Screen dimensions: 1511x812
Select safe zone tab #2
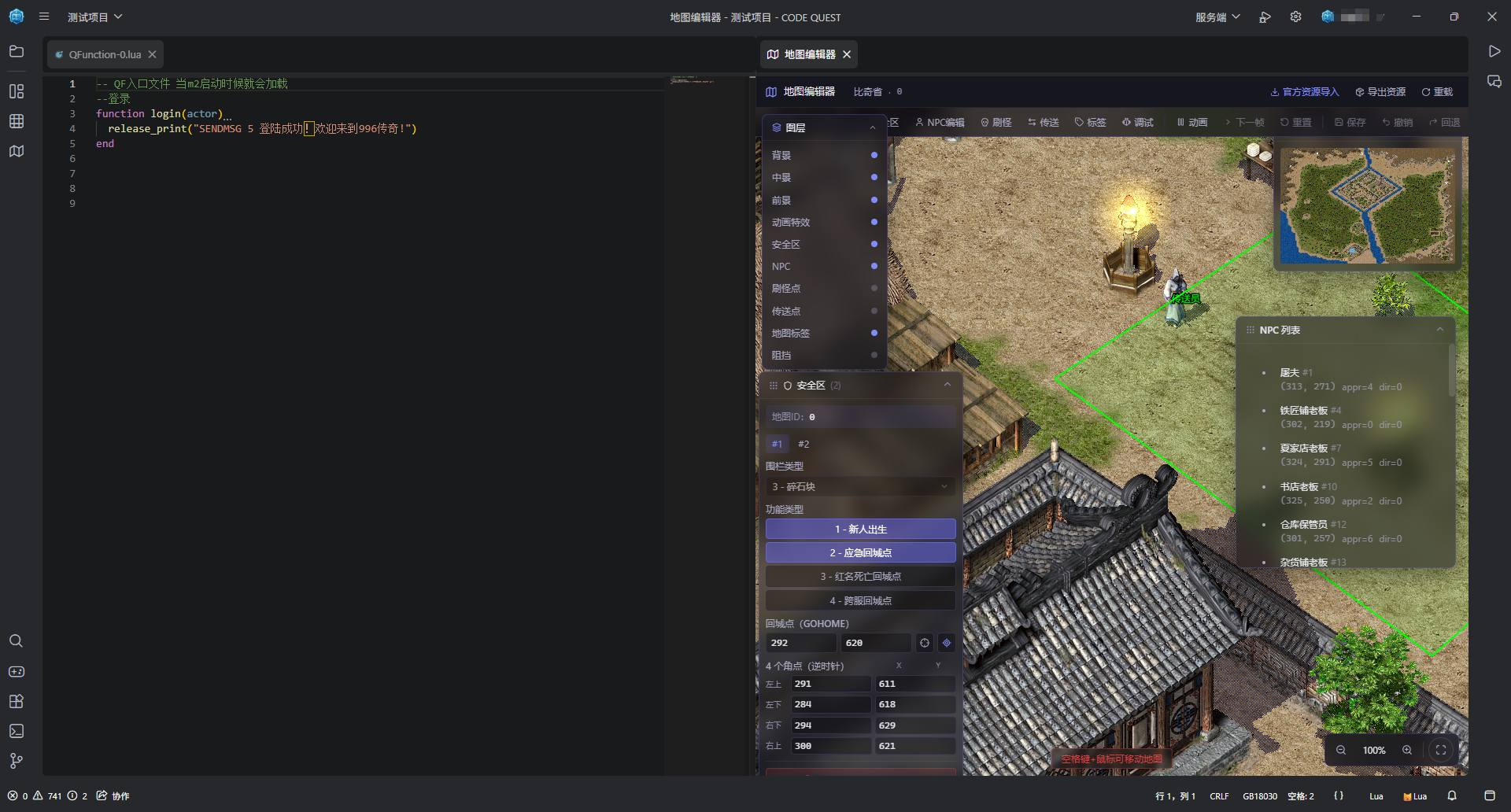point(804,444)
